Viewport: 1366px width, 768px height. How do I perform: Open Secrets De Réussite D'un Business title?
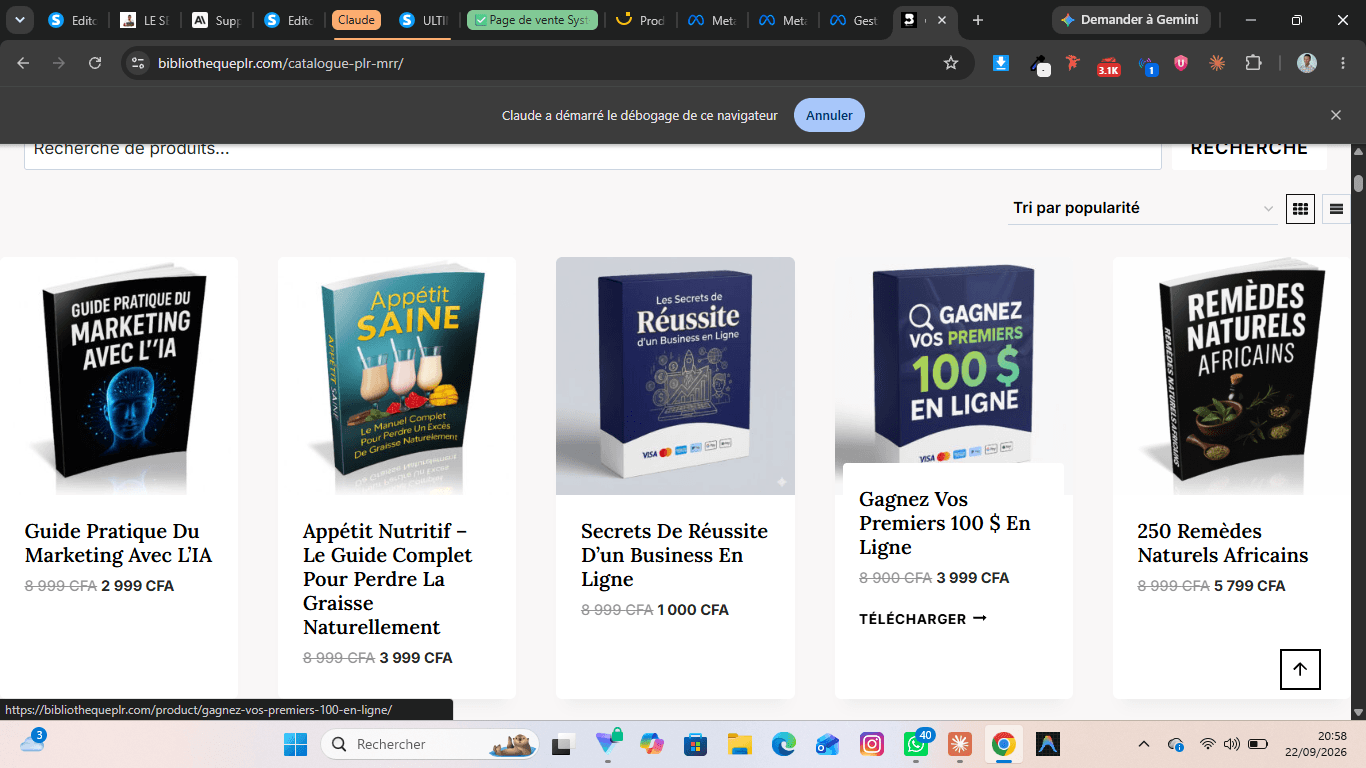pos(675,555)
